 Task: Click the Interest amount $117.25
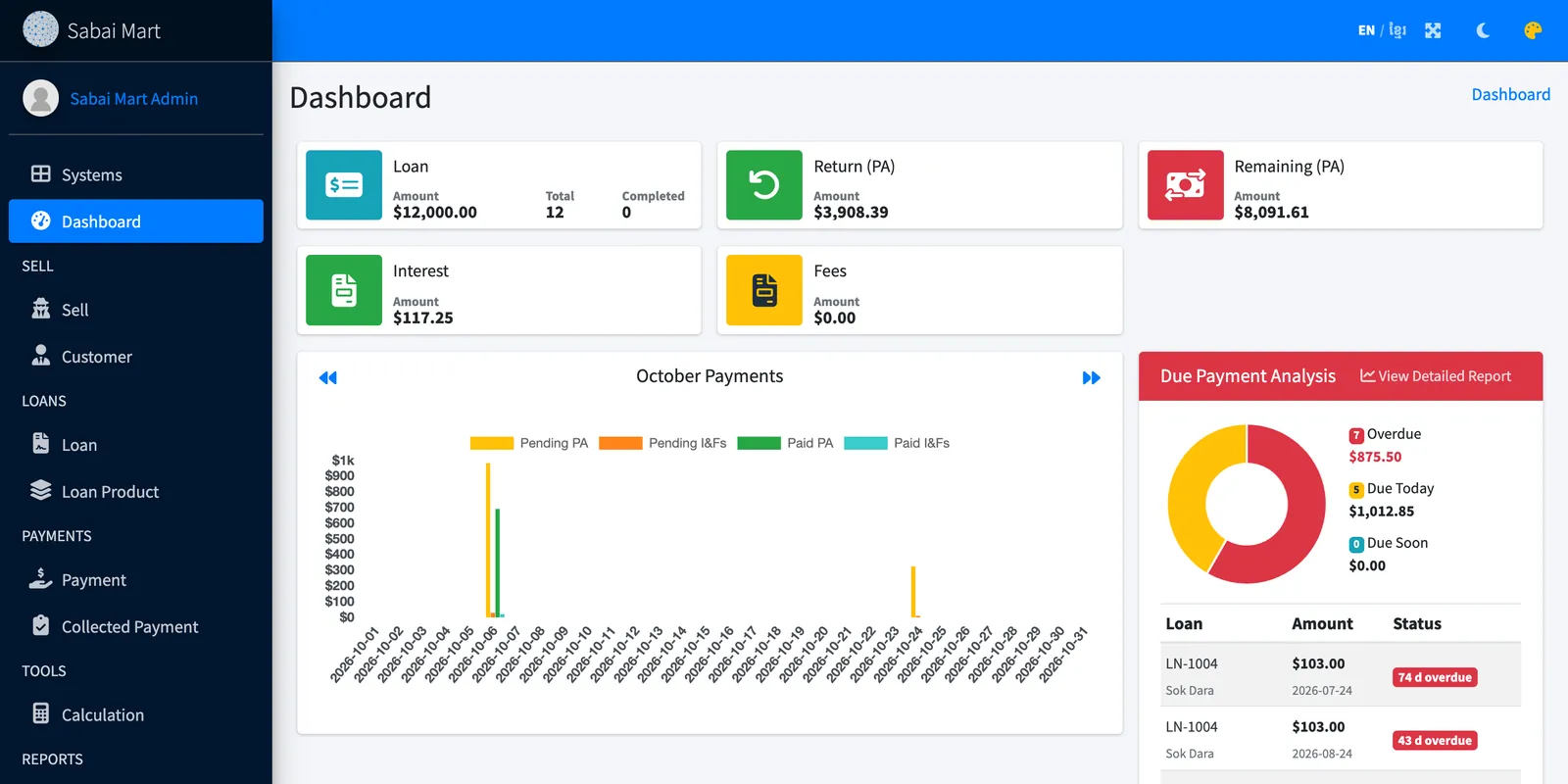423,318
